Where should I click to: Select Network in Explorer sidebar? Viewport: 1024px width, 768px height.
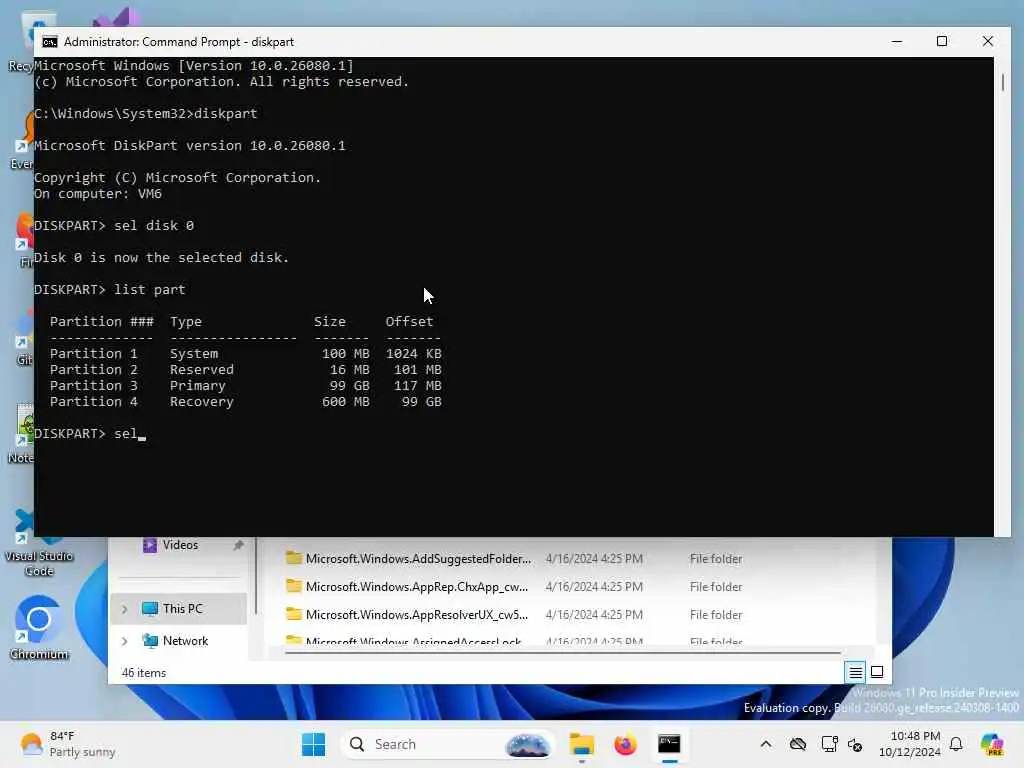tap(178, 641)
